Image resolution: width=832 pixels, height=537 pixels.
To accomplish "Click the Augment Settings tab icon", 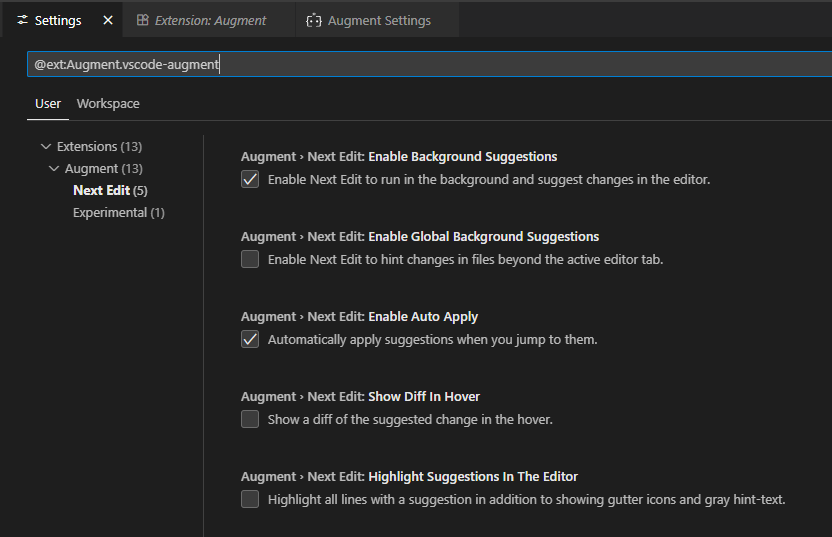I will click(314, 20).
